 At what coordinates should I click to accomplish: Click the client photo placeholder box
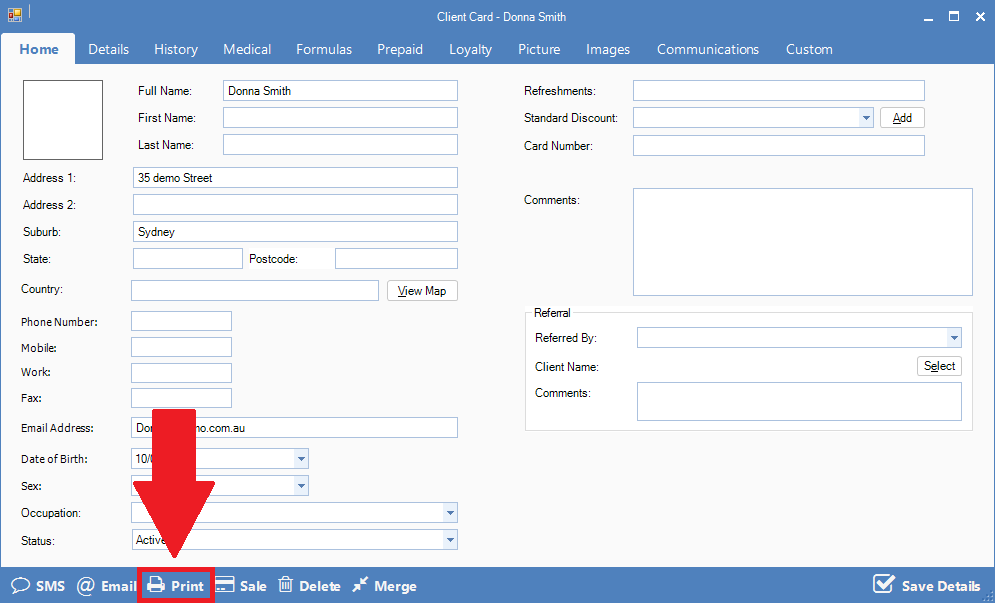click(x=63, y=120)
